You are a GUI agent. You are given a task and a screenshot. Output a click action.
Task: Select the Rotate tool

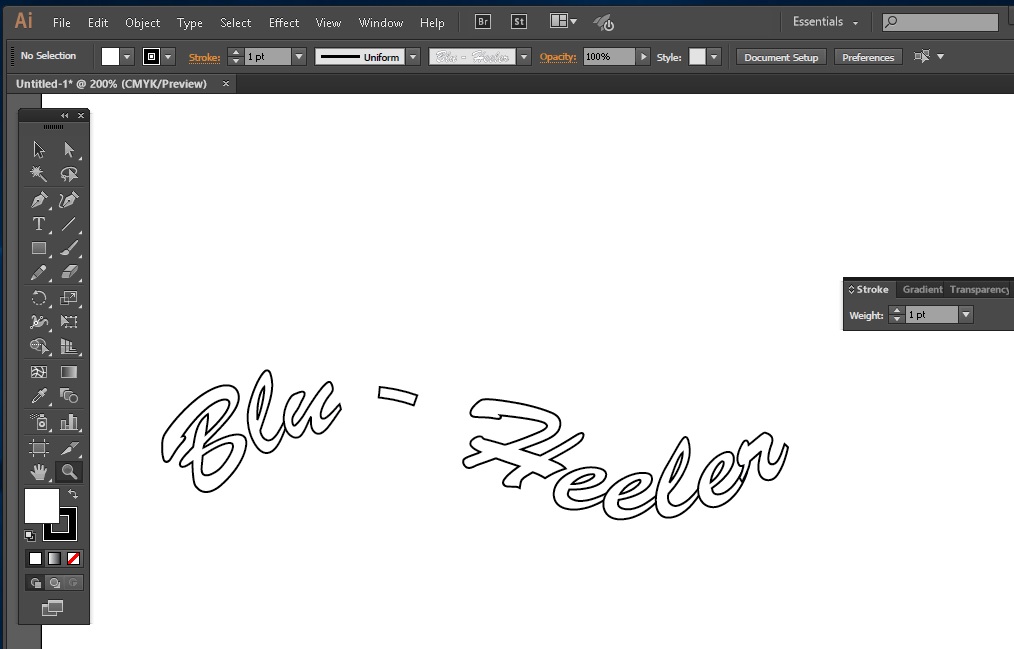point(39,298)
